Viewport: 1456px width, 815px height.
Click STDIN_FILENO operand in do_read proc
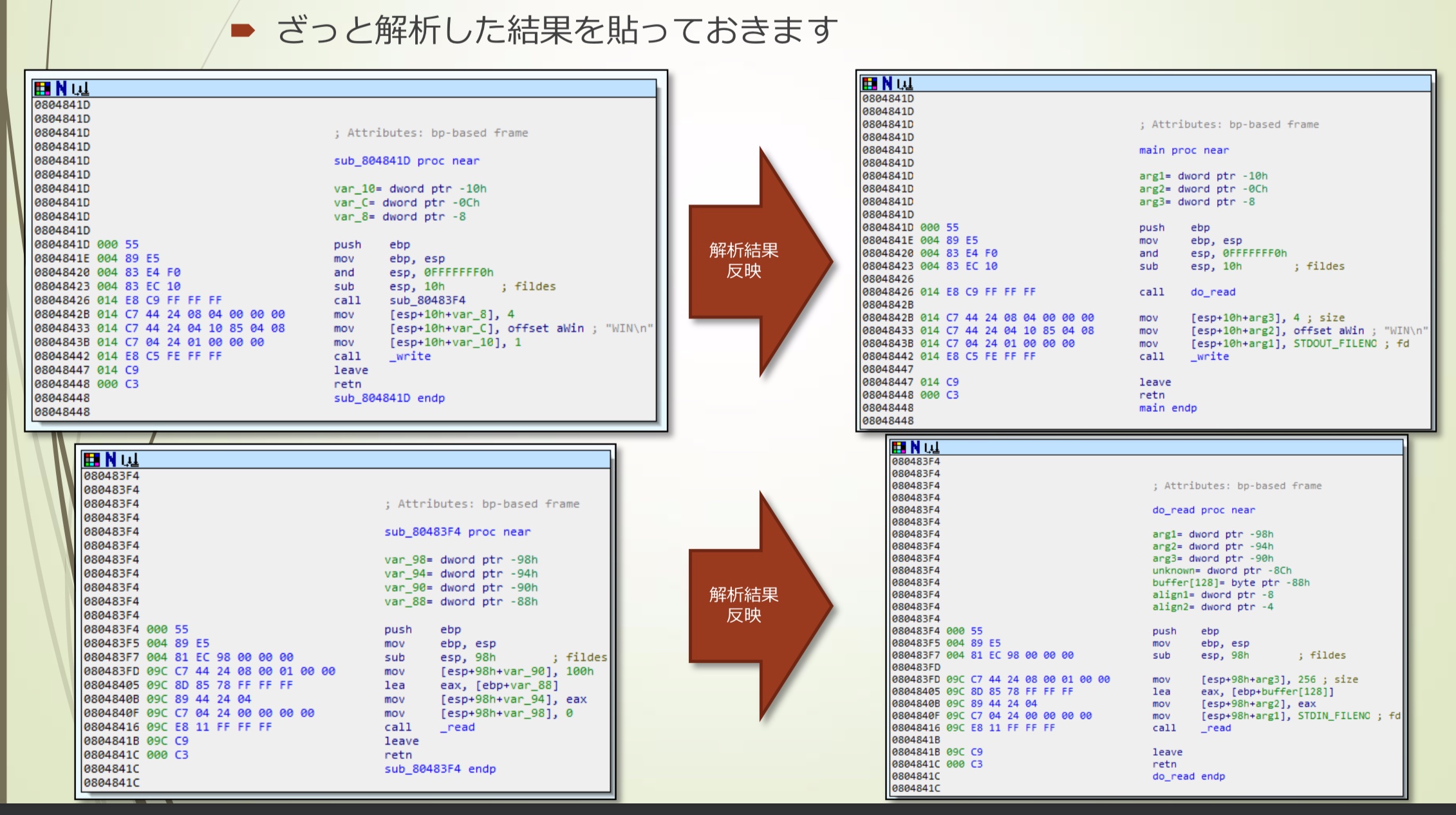click(1334, 715)
